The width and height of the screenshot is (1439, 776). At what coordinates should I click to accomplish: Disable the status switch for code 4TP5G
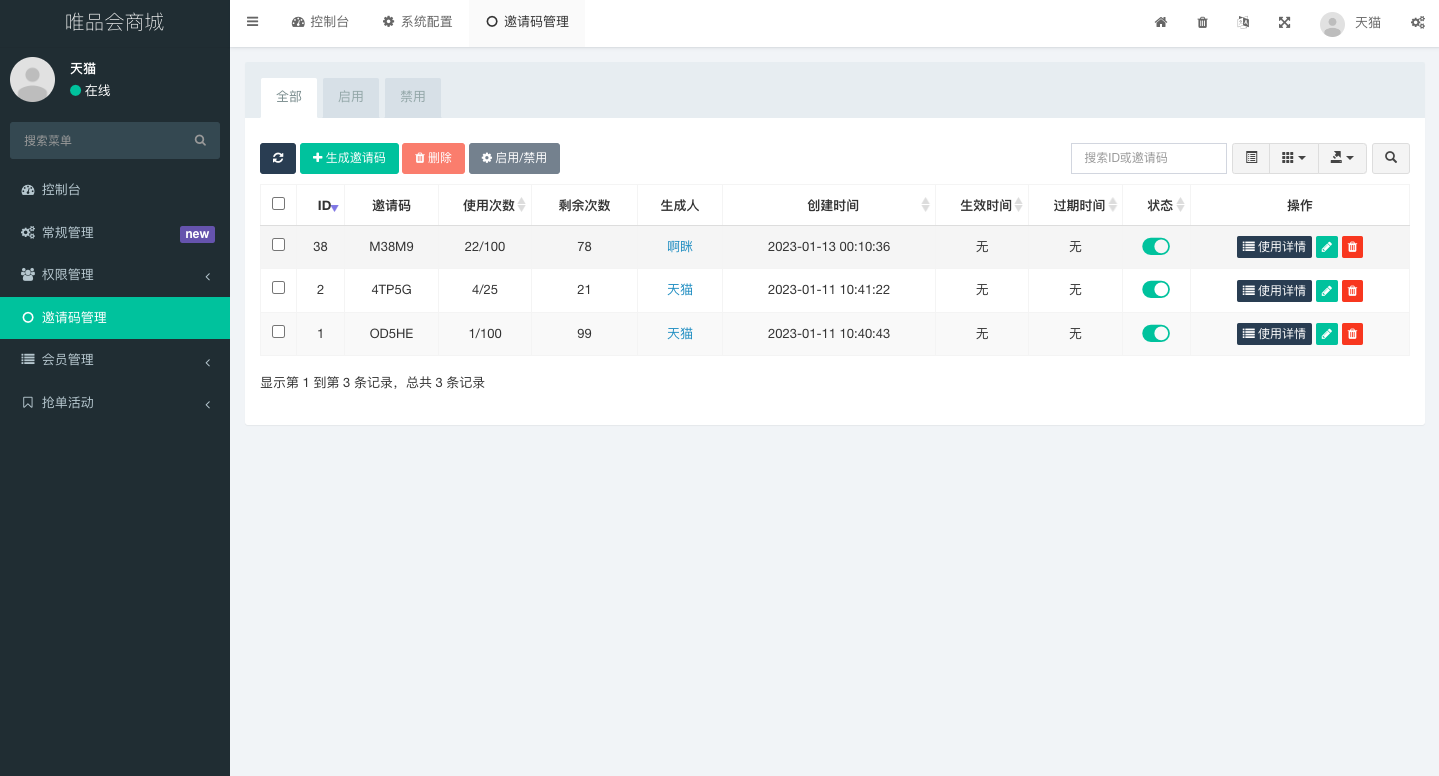1155,290
